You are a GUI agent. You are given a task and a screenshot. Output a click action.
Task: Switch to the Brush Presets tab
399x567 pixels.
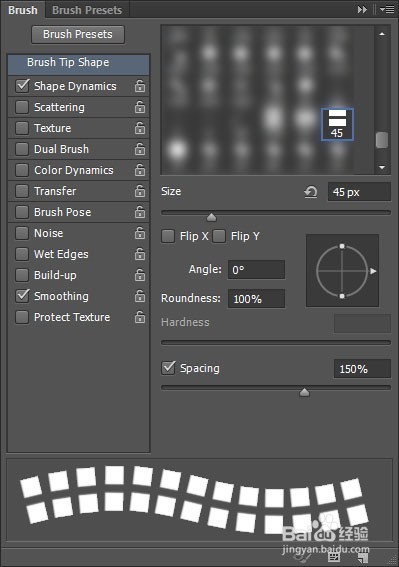point(87,10)
